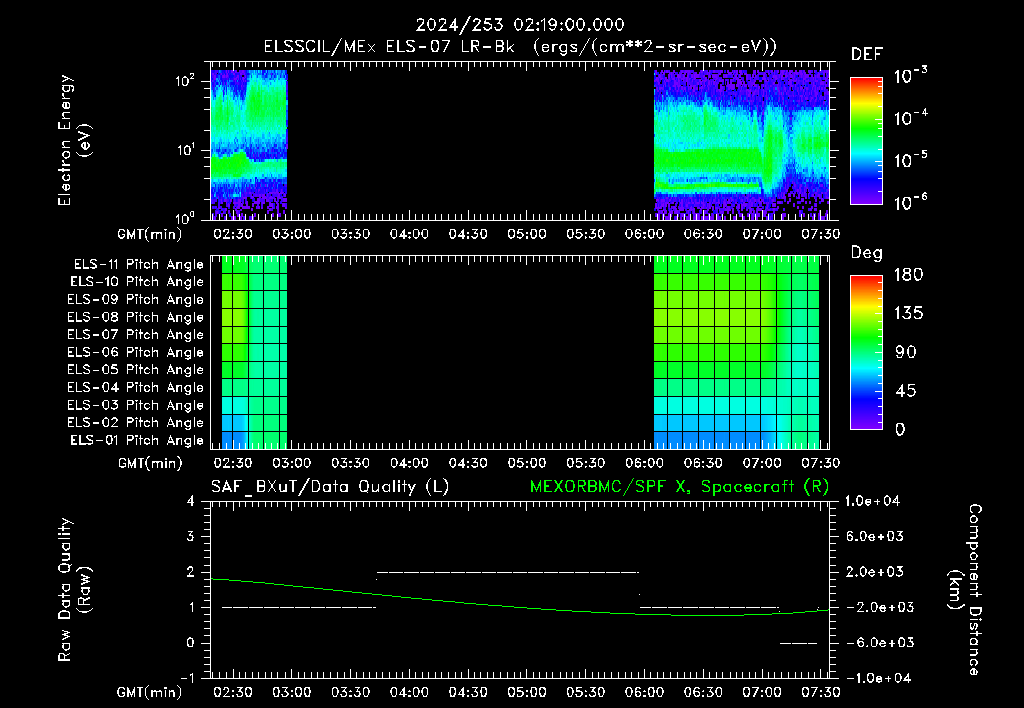Click 04:30 tick label under spectrogram panel

(468, 234)
